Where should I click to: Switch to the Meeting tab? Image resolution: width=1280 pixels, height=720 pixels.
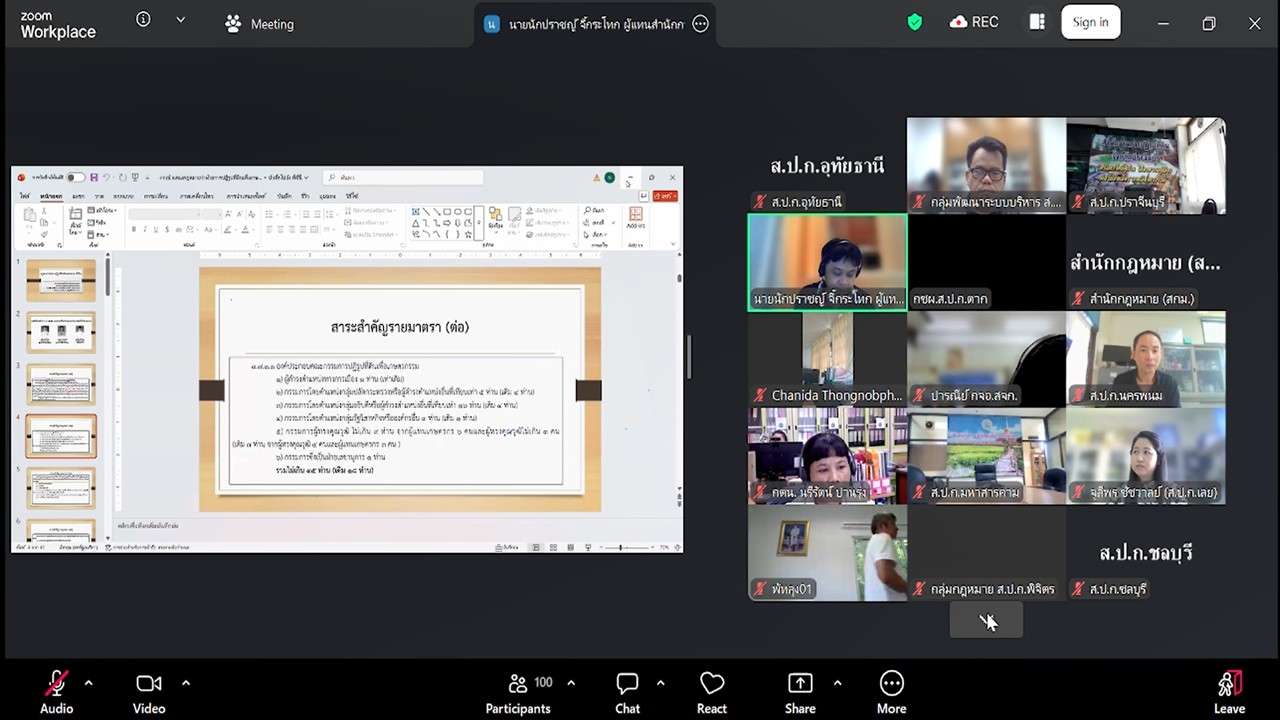click(259, 24)
